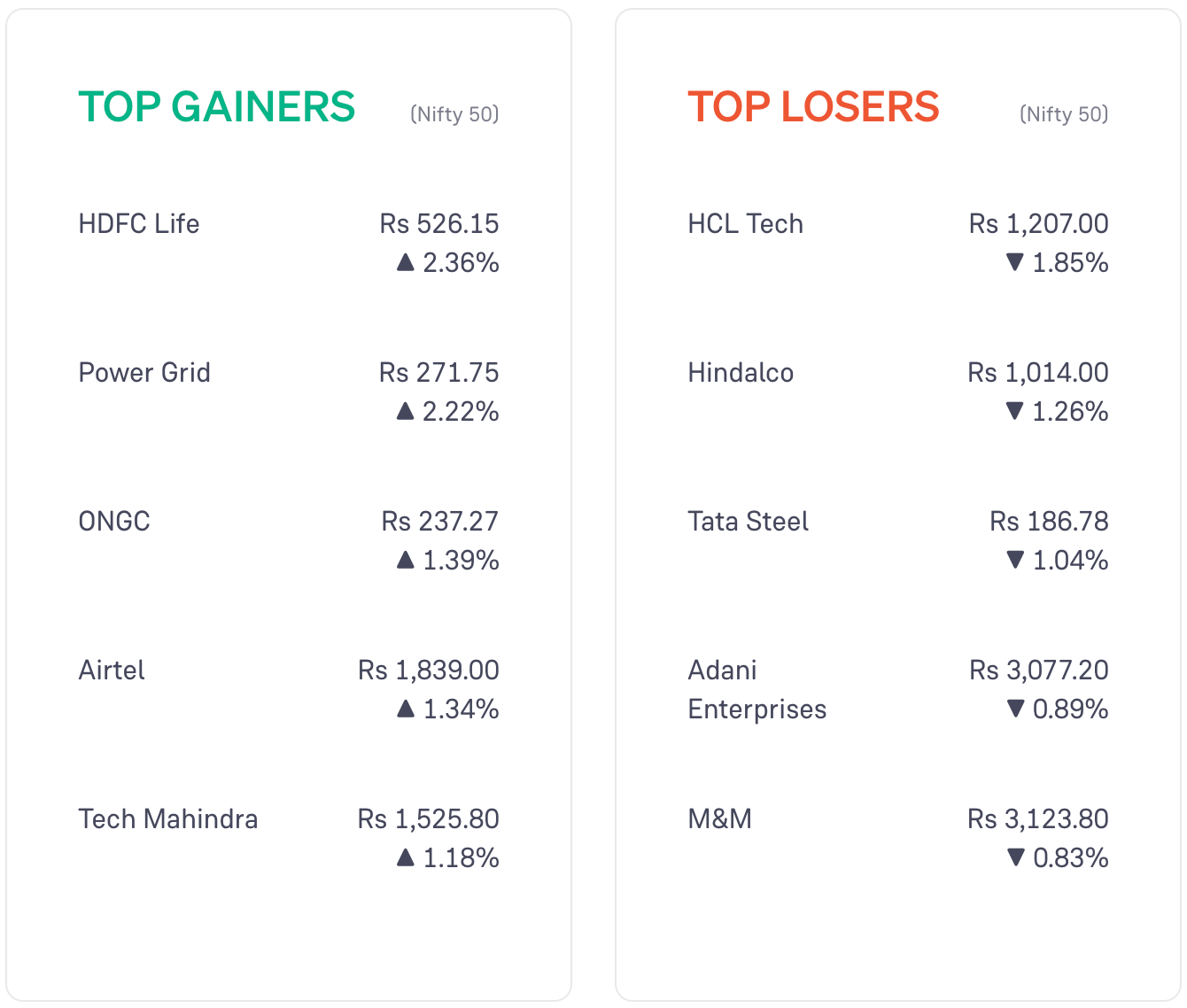Click the down triangle next to Tata Steel 1.04%
Image resolution: width=1187 pixels, height=1008 pixels.
click(x=1015, y=560)
